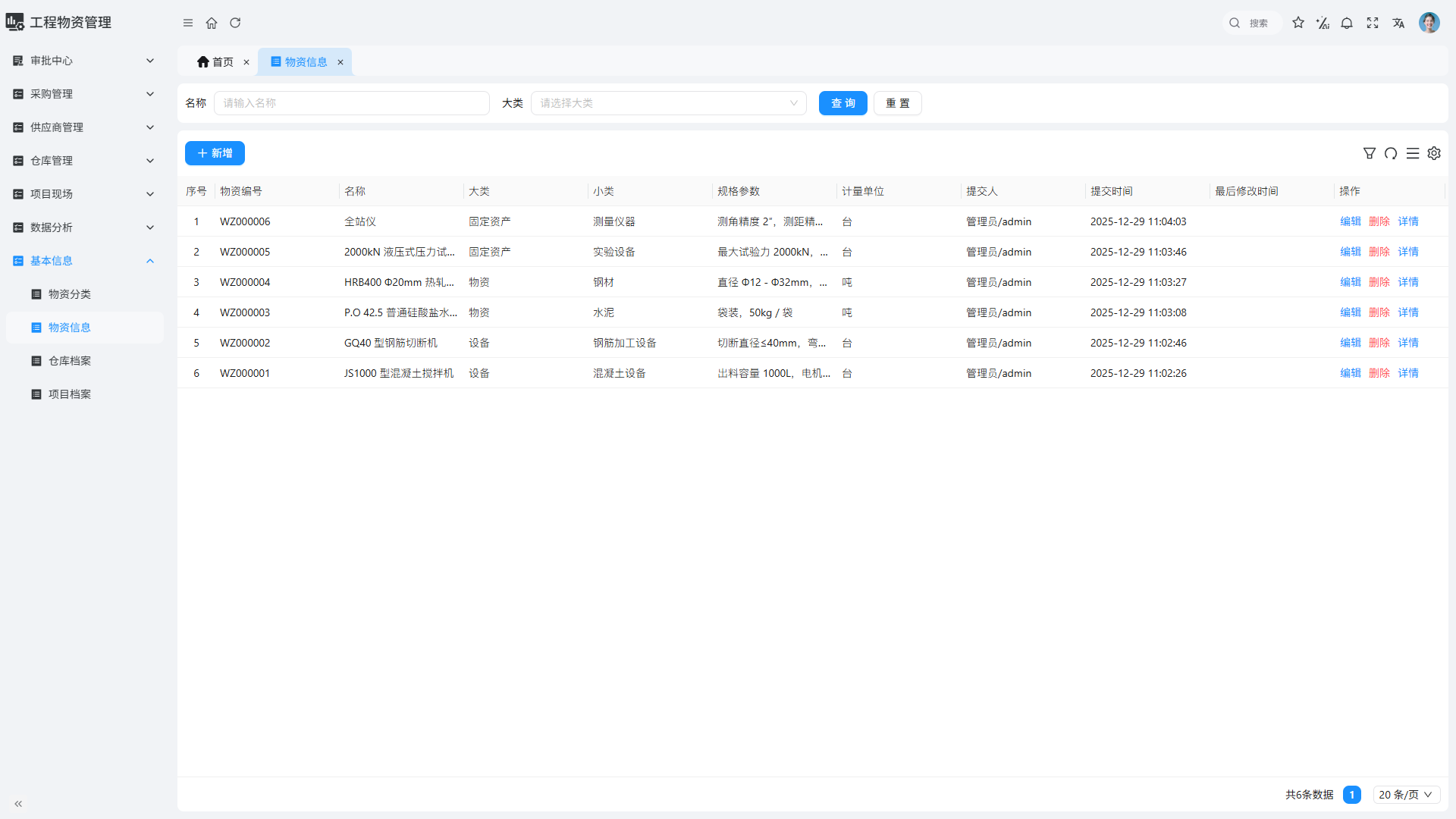Open the 20 条/页 page size dropdown

coord(1406,795)
